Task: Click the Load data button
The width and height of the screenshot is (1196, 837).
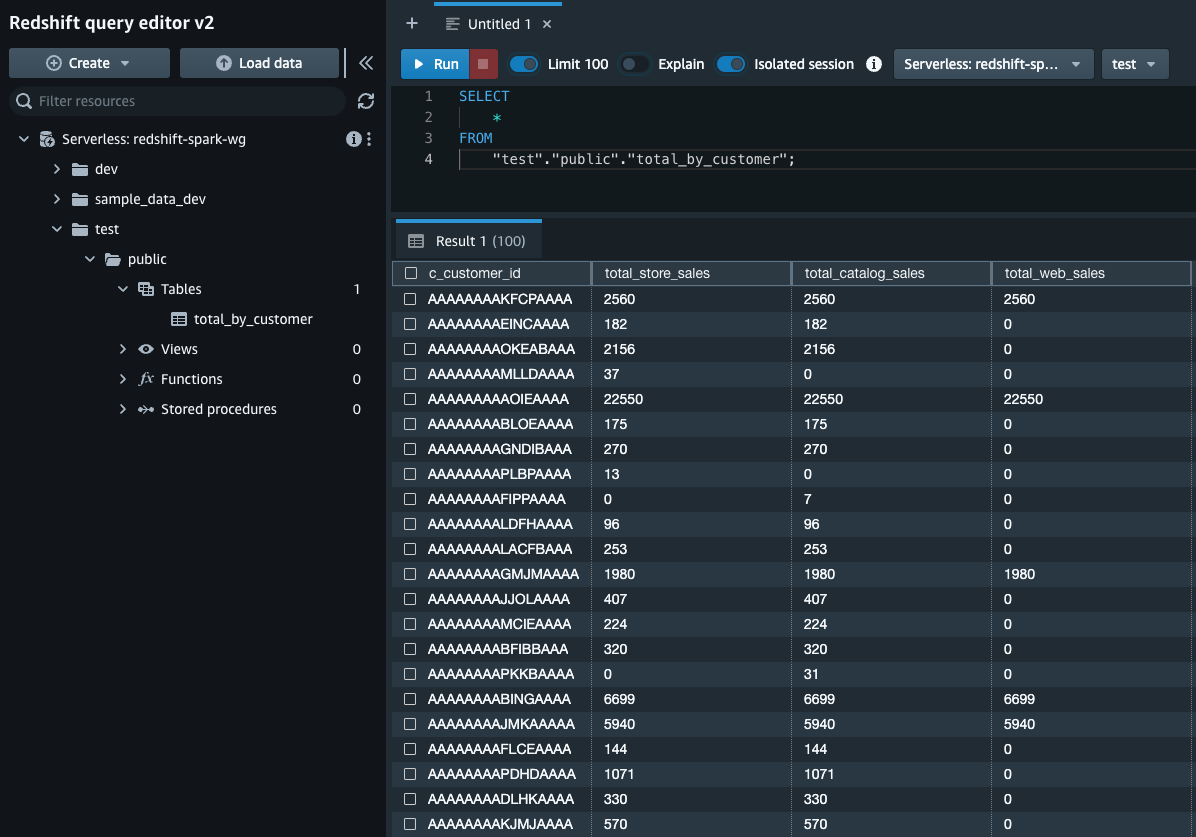Action: [x=259, y=63]
